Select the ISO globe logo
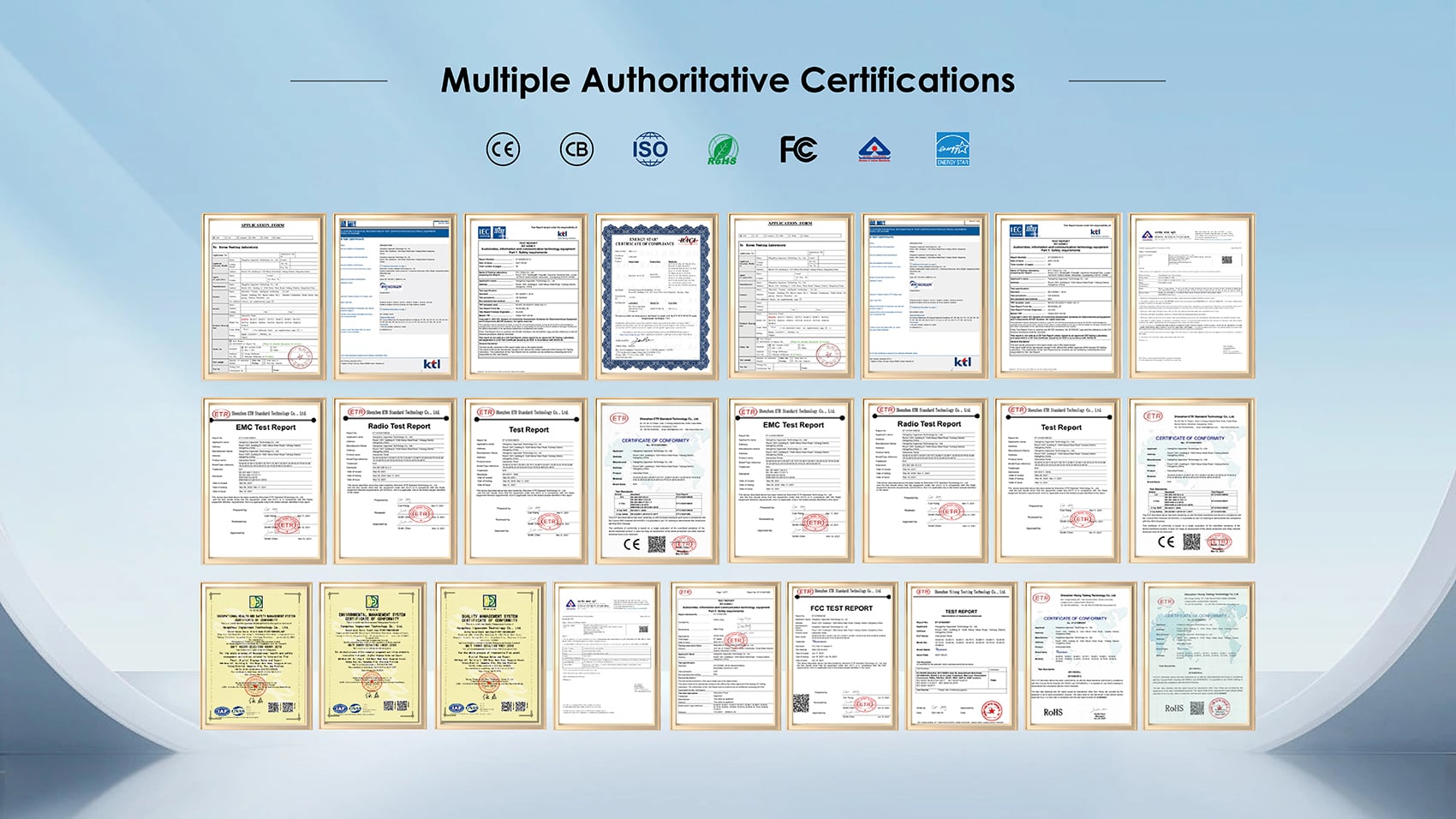The image size is (1456, 819). [650, 149]
